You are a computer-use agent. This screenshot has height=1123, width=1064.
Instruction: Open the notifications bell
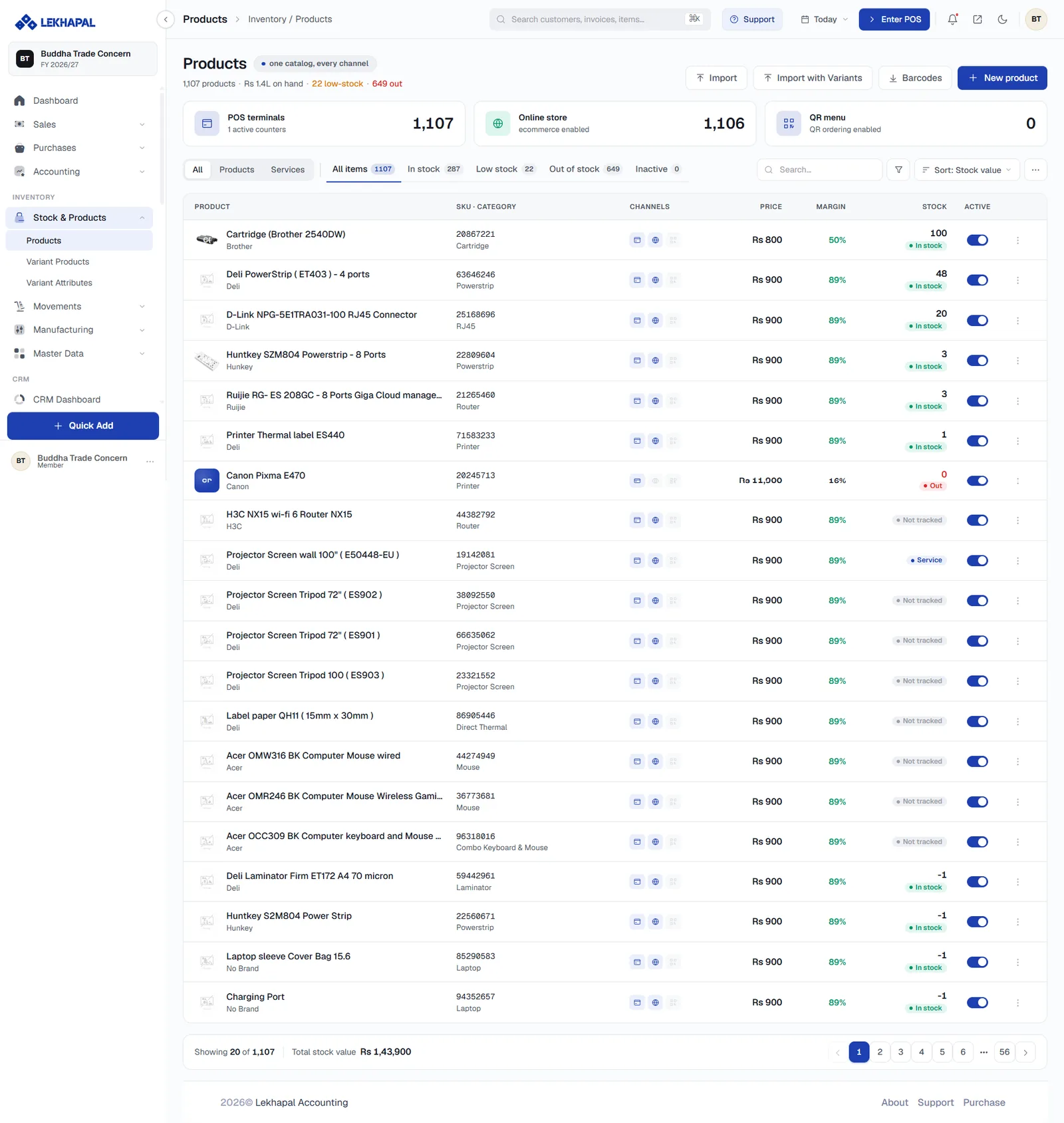(x=952, y=19)
